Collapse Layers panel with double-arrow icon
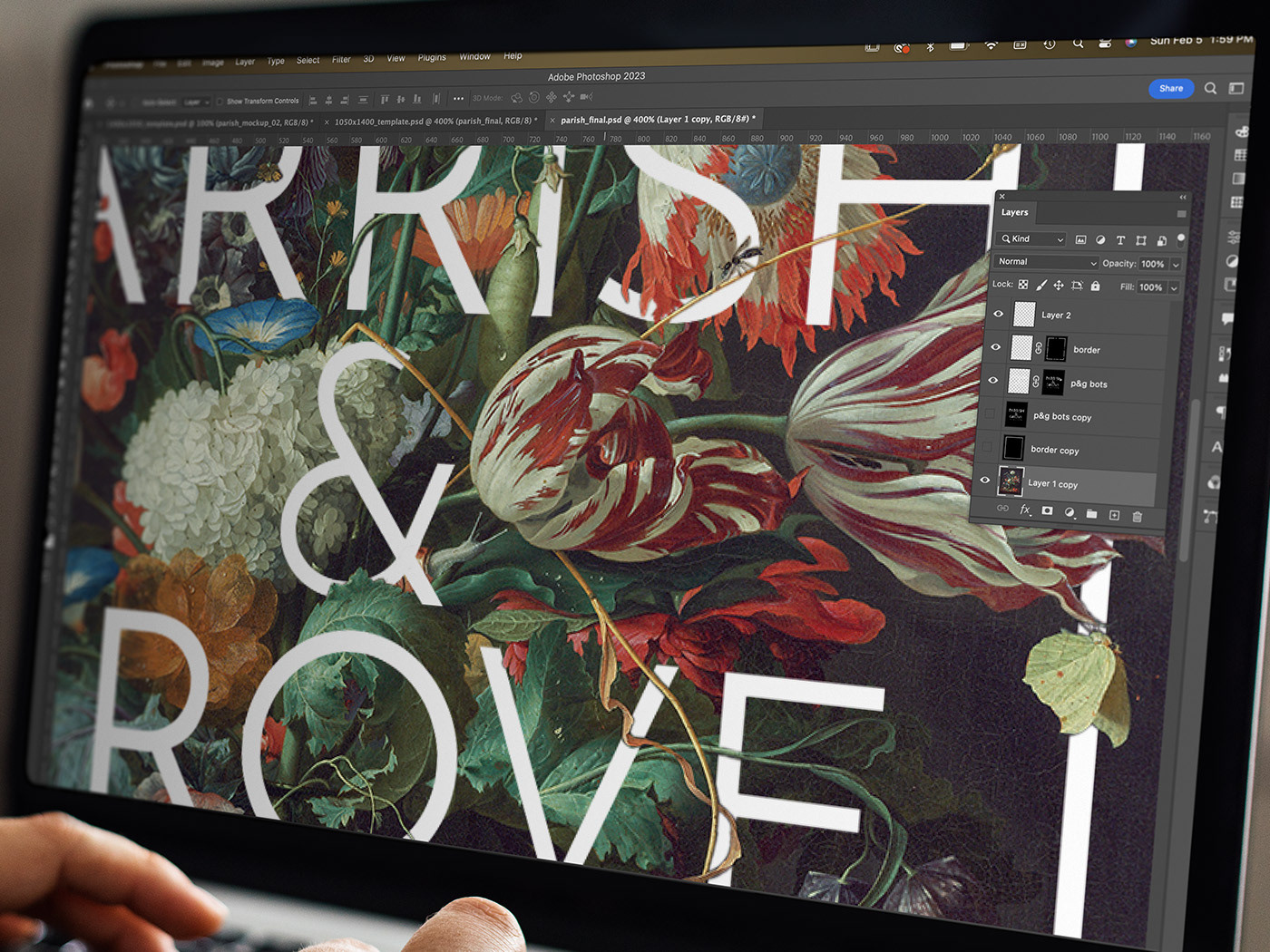Viewport: 1270px width, 952px height. [x=1183, y=197]
